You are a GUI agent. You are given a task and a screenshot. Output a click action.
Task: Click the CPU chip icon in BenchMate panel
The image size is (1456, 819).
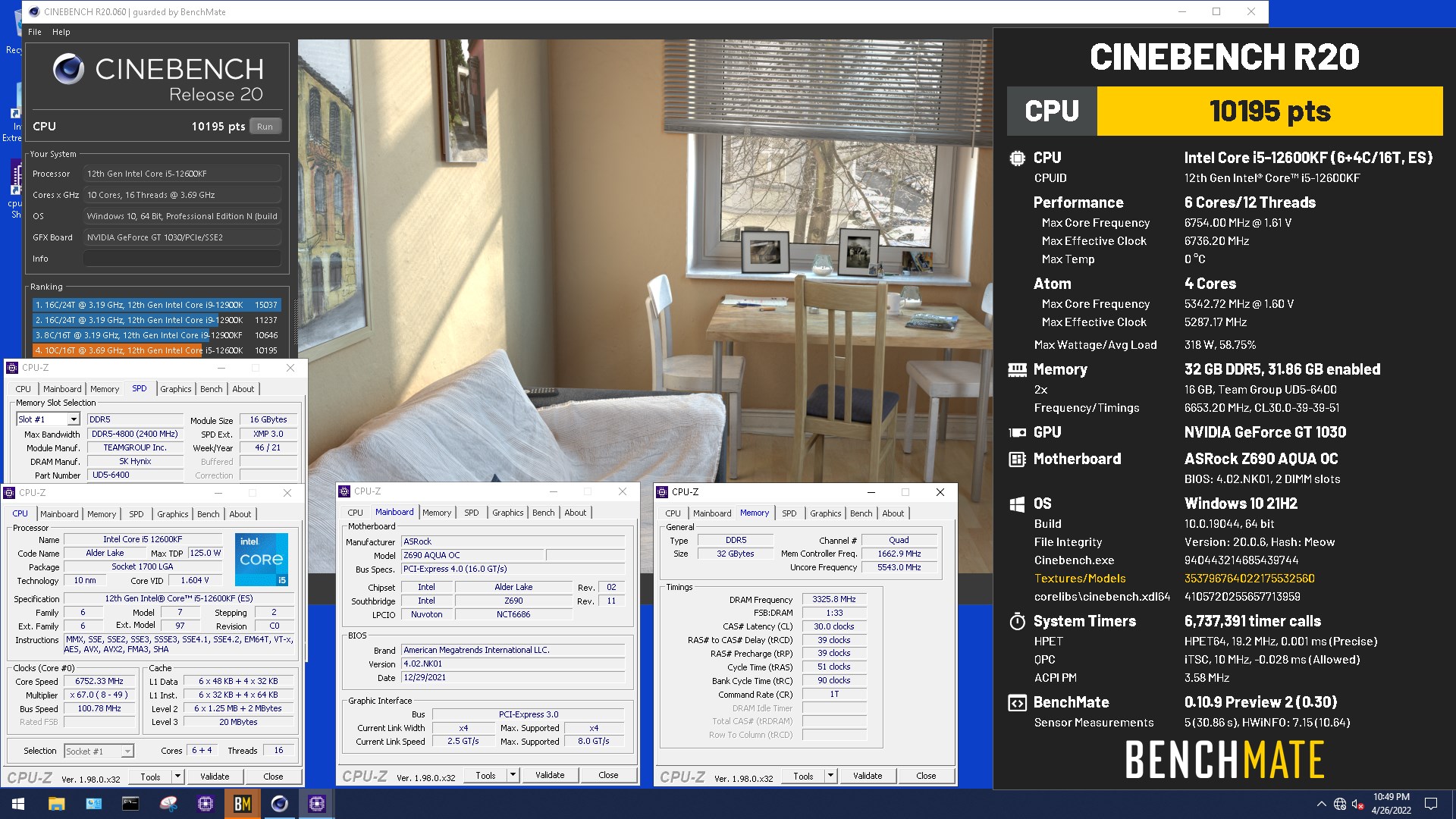1017,158
